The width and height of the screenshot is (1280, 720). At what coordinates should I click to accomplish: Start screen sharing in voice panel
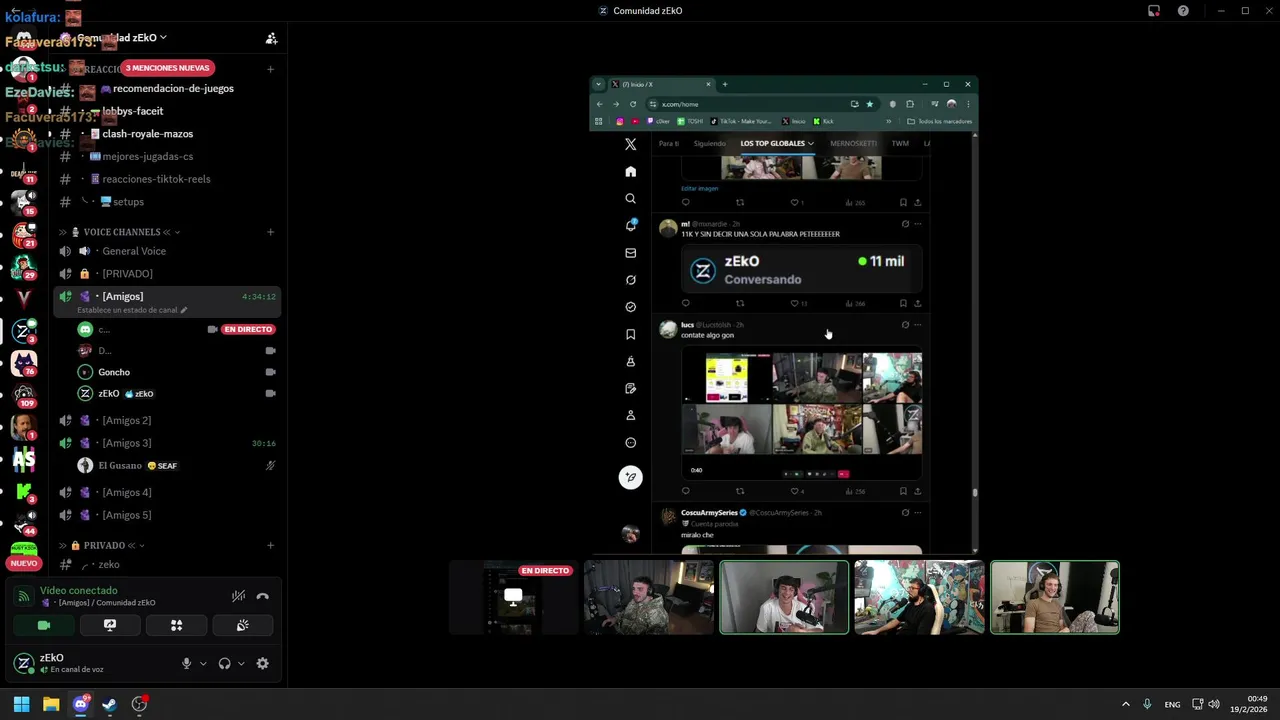point(110,625)
